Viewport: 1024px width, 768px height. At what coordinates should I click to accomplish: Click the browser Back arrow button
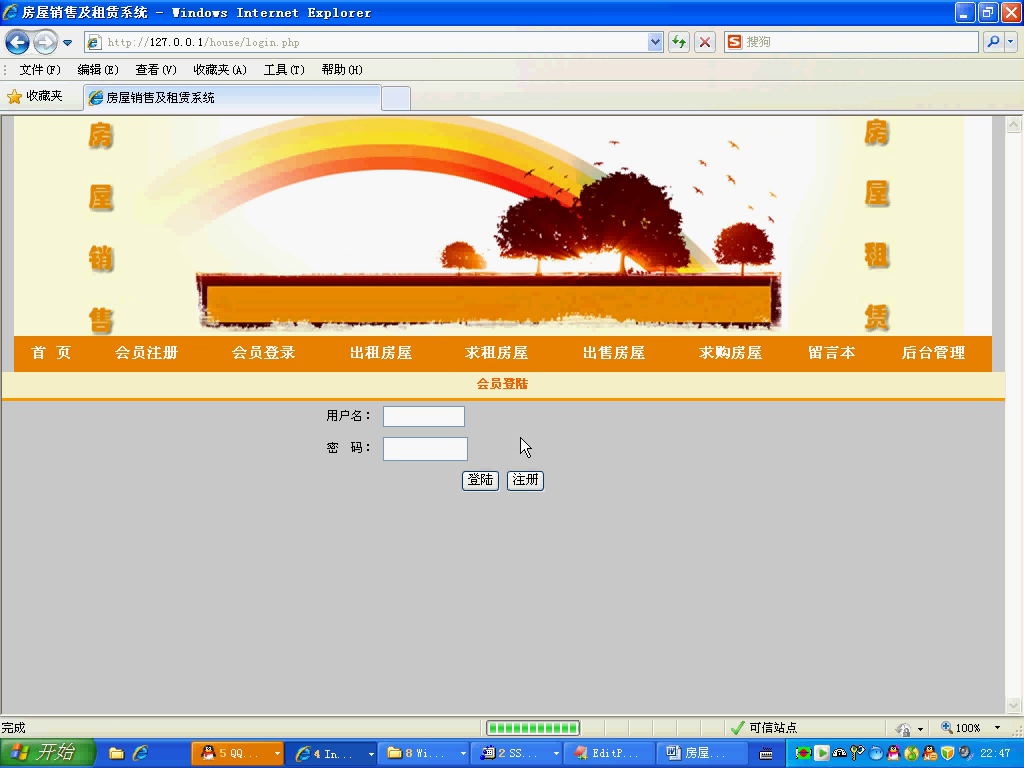(x=18, y=42)
